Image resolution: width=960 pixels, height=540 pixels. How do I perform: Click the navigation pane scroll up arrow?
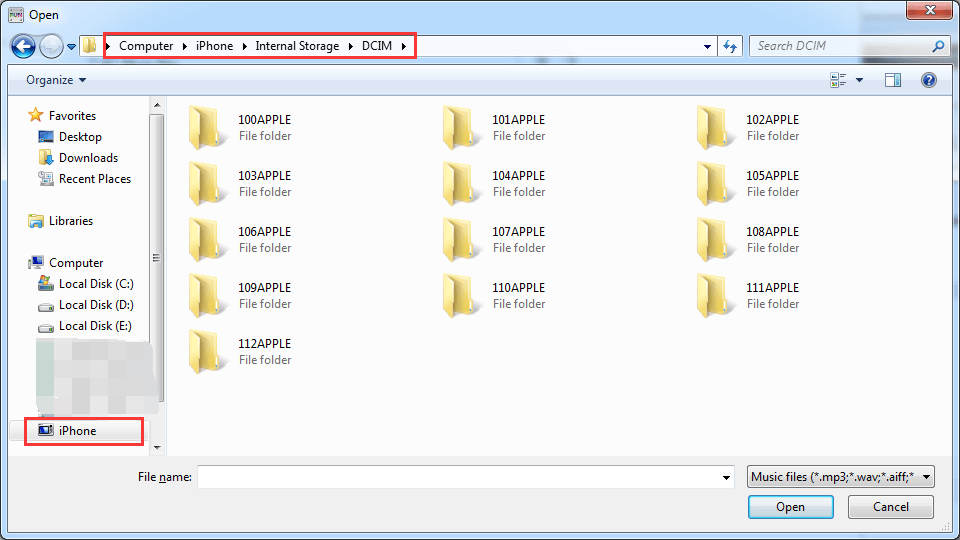pyautogui.click(x=157, y=105)
